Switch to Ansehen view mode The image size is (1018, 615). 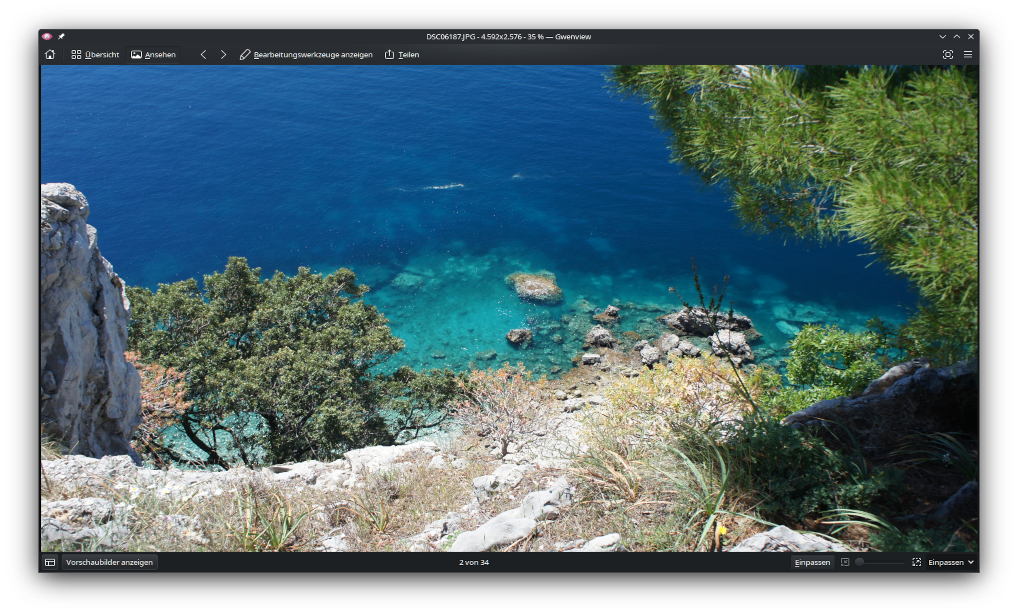point(153,55)
